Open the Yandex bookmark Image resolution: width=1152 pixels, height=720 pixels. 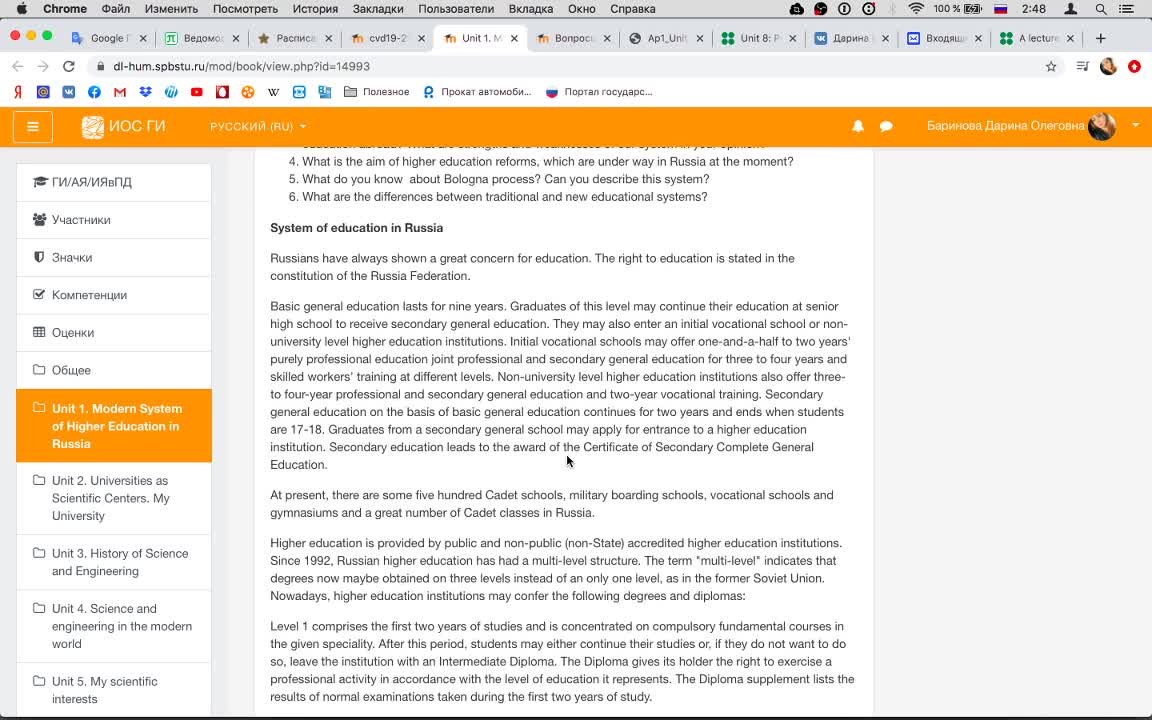18,92
